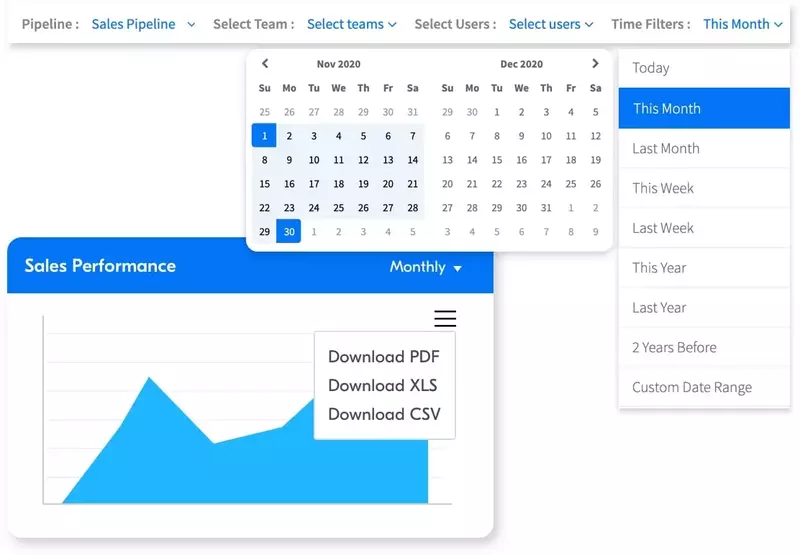Screen dimensions: 800x555
Task: Click Download CSV
Action: click(384, 414)
